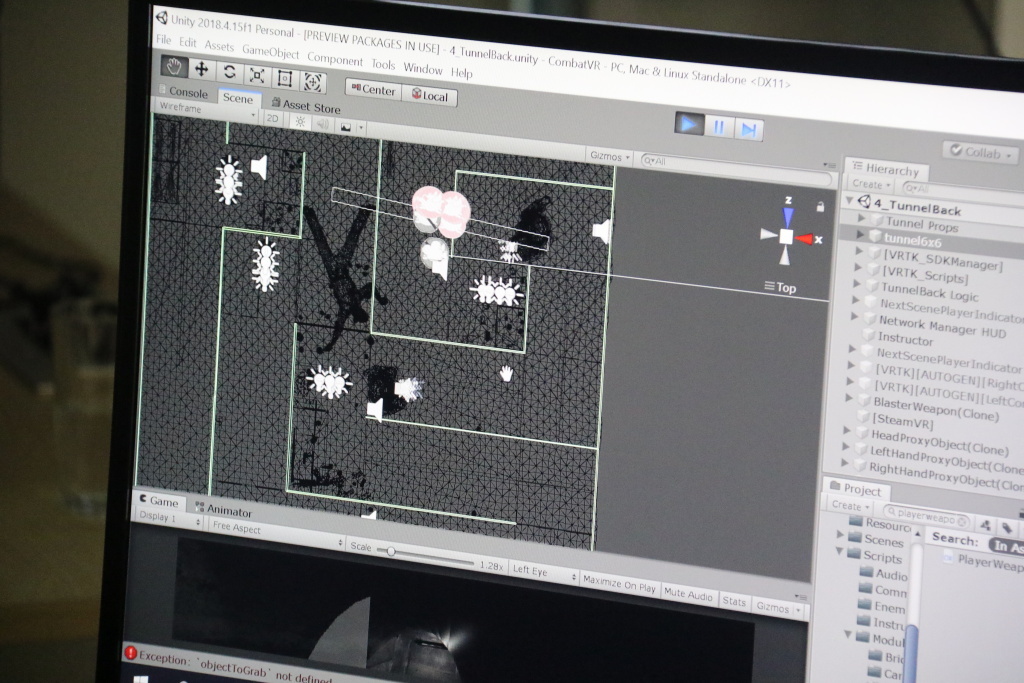Screen dimensions: 1024x683
Task: Select the Scale tool
Action: click(257, 75)
